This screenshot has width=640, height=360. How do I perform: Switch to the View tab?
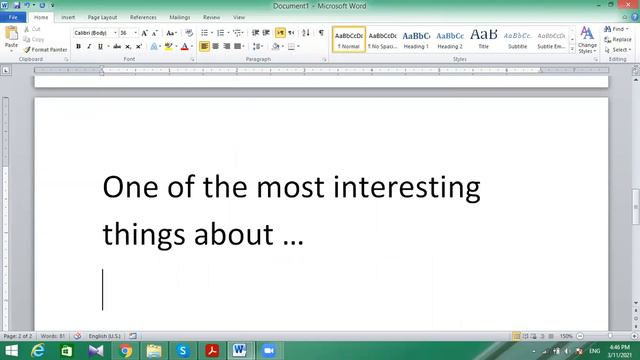(239, 17)
